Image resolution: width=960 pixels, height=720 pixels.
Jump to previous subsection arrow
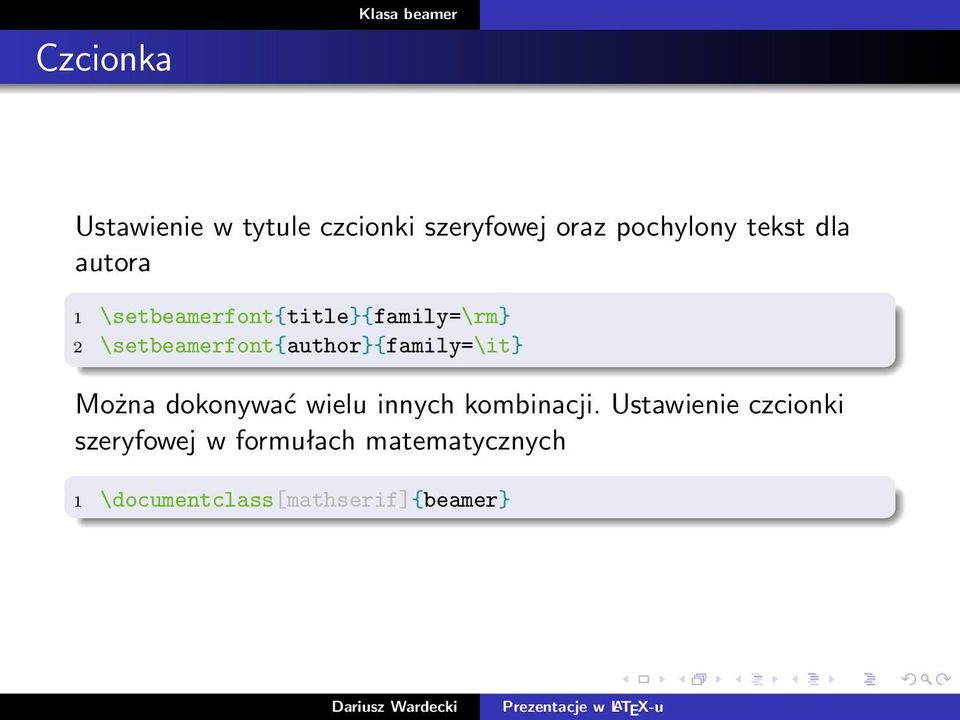pyautogui.click(x=738, y=679)
